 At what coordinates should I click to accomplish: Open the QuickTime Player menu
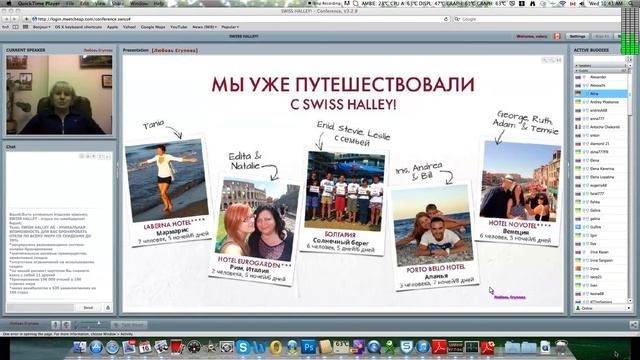38,3
